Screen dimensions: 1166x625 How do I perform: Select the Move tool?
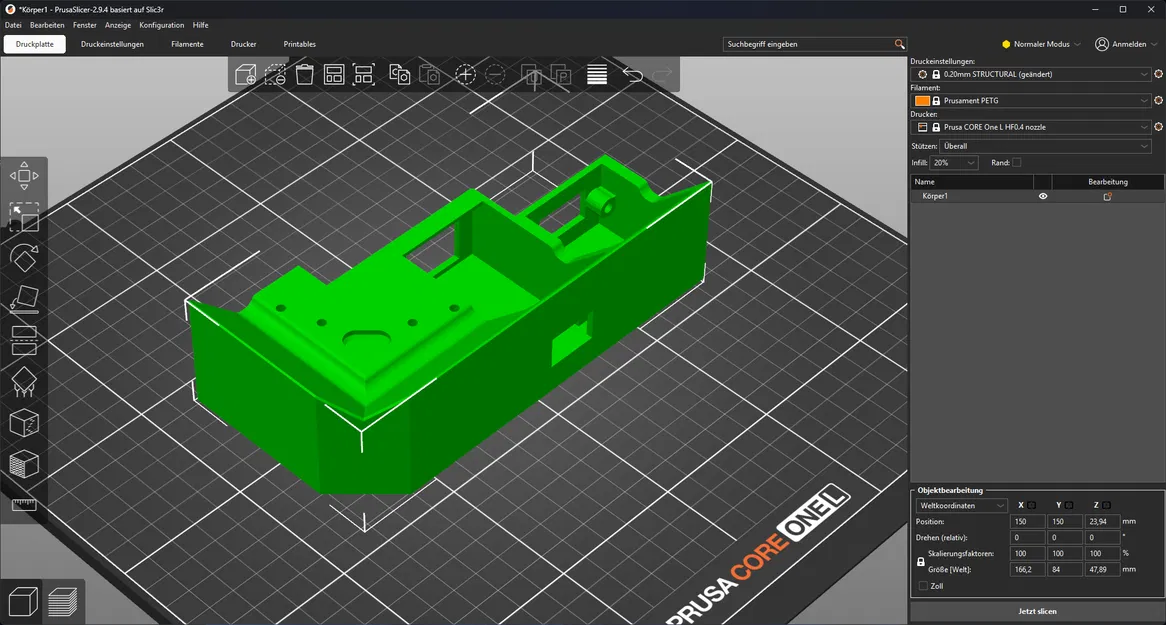(x=24, y=175)
